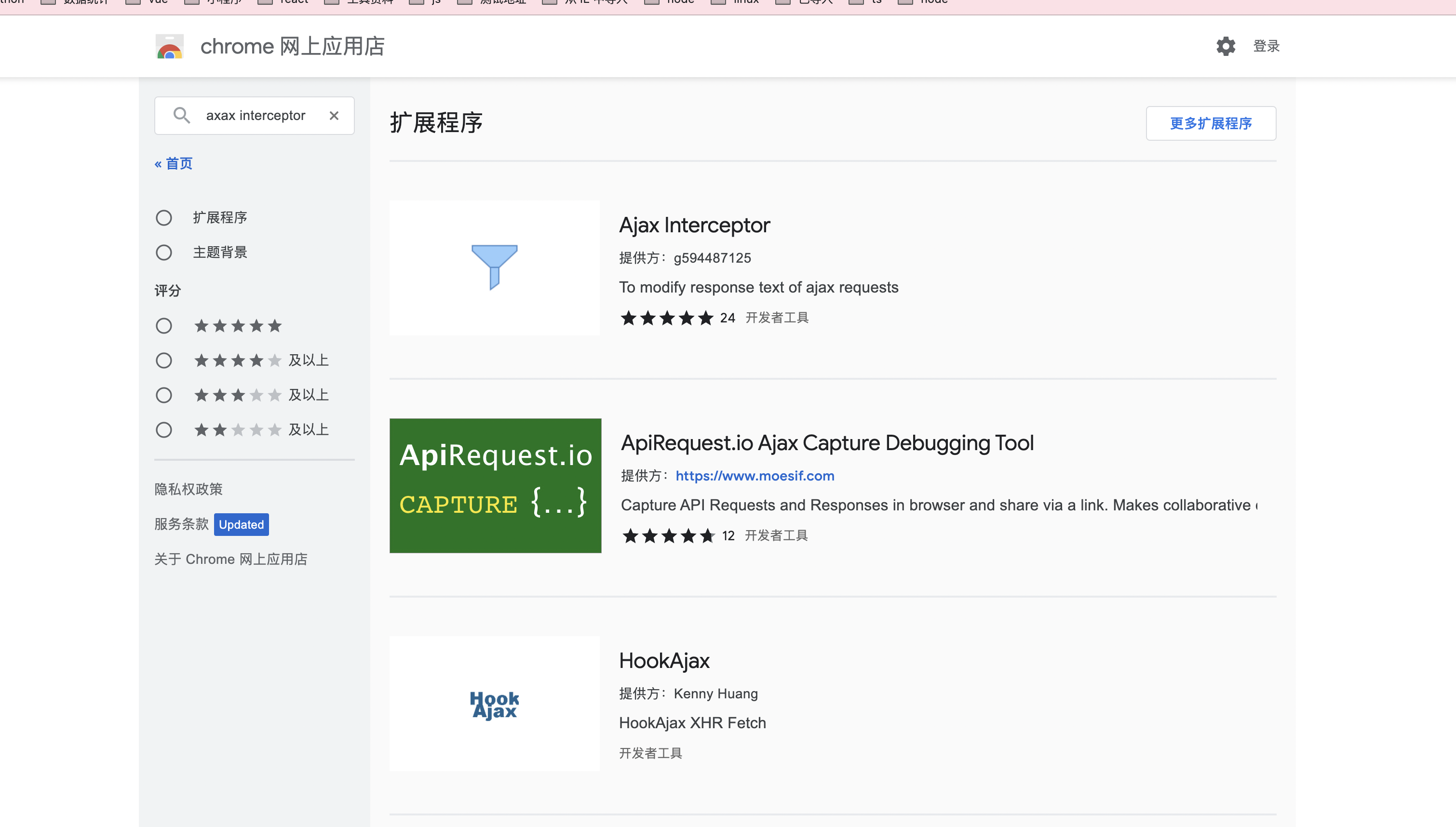Select the 扩展程序 radio filter
Screen dimensions: 1456x827
click(163, 217)
